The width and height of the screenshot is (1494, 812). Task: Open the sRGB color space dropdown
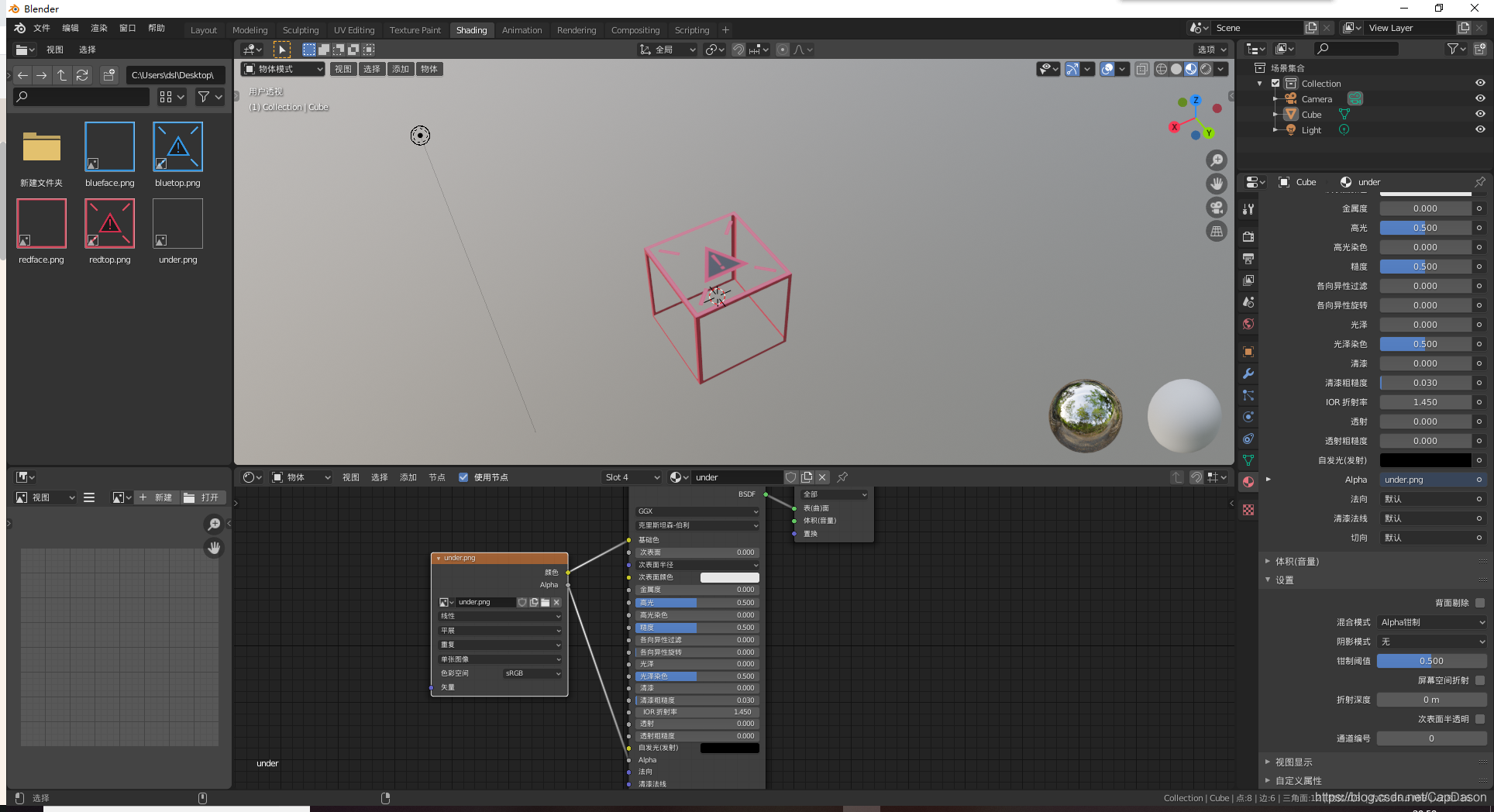tap(532, 673)
